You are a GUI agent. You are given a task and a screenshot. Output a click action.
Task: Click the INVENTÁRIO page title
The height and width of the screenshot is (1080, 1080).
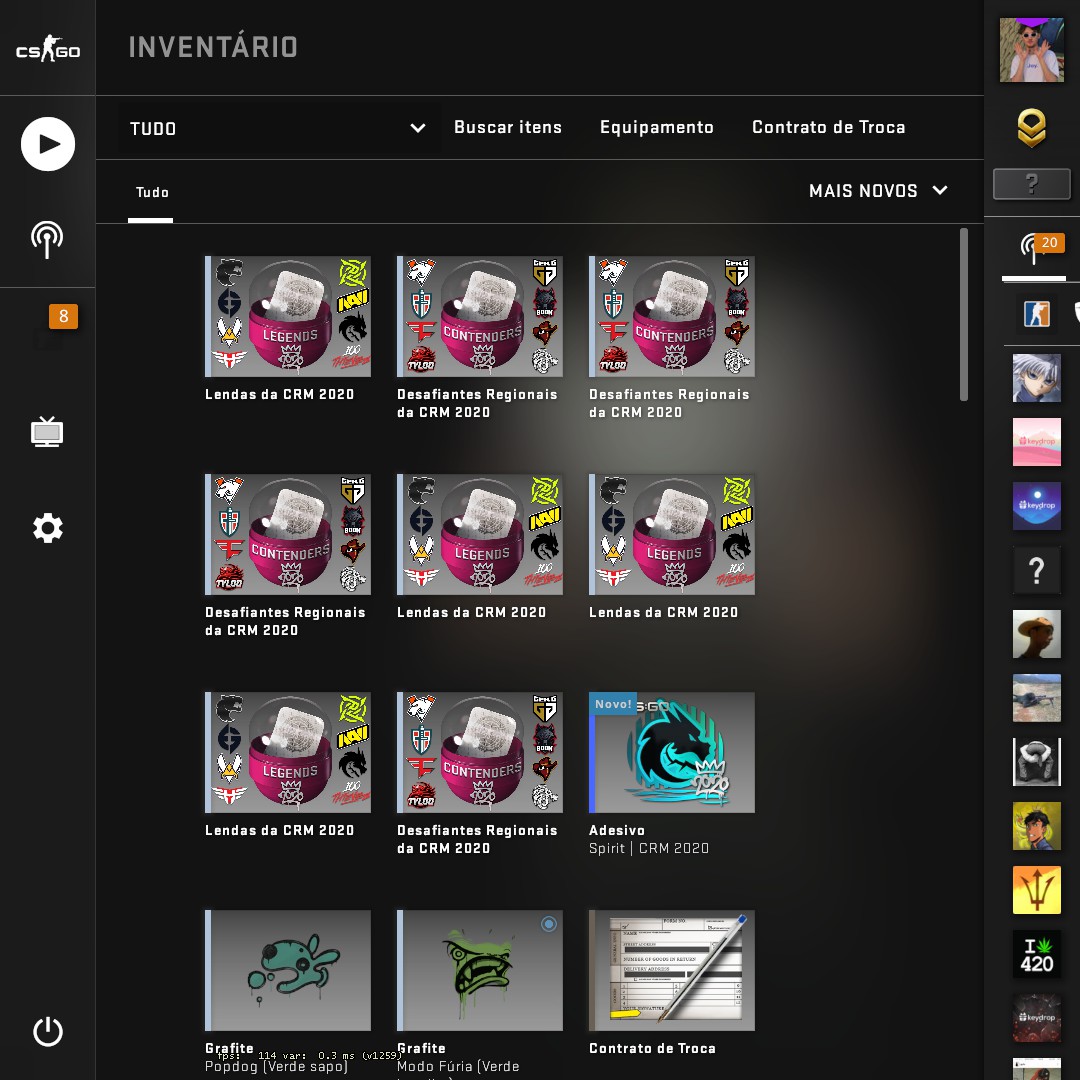(x=213, y=47)
